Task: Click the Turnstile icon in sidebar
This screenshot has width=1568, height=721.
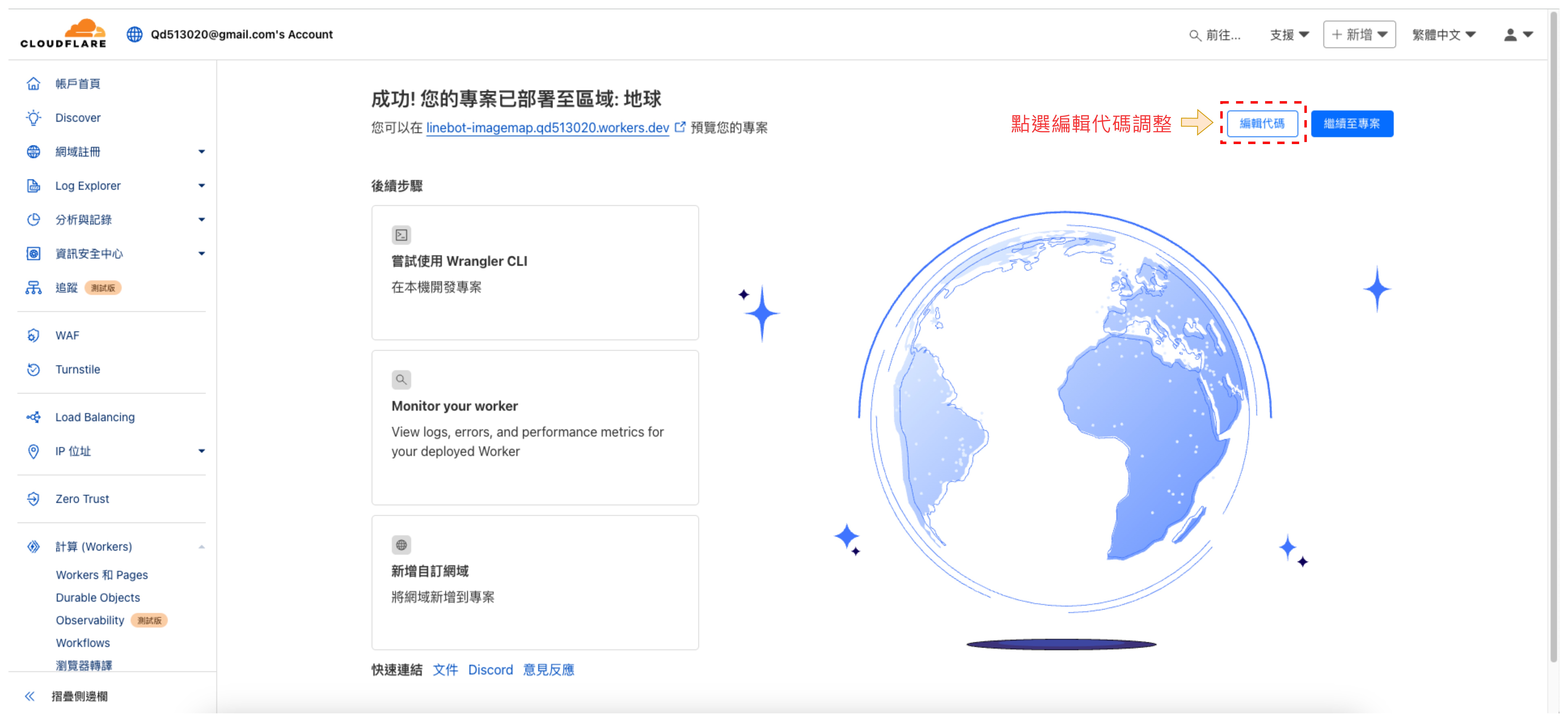Action: (34, 370)
